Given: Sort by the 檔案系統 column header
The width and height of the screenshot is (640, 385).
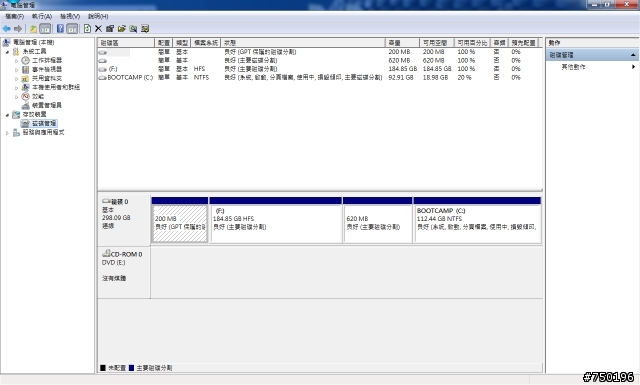Looking at the screenshot, I should (x=206, y=43).
